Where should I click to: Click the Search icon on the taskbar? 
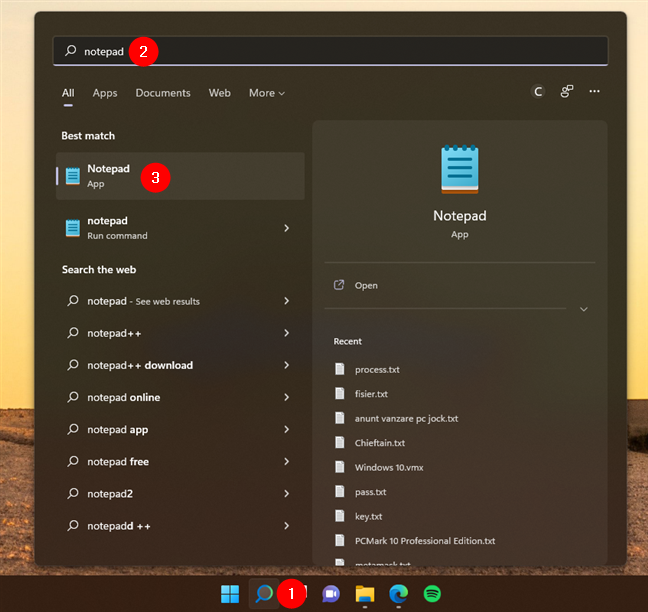click(x=264, y=594)
